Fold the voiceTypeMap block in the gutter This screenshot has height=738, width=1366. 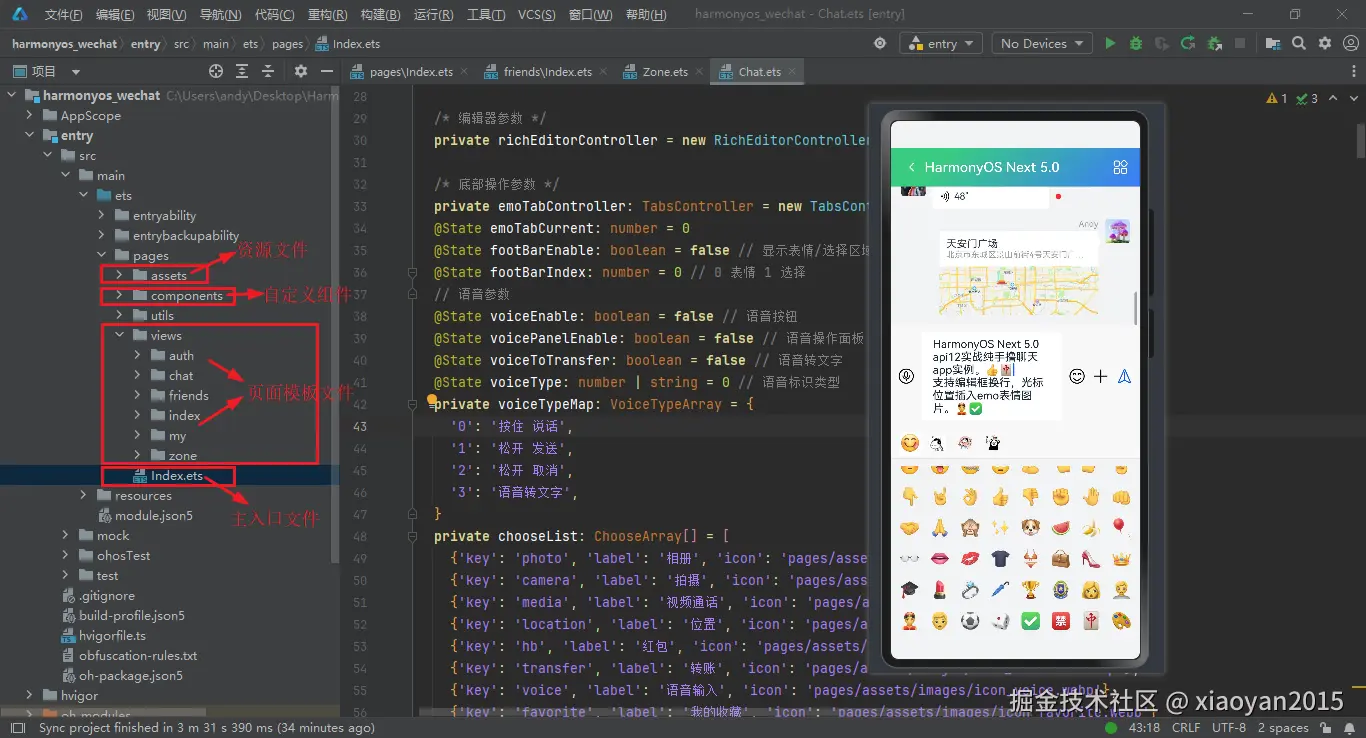(x=410, y=405)
